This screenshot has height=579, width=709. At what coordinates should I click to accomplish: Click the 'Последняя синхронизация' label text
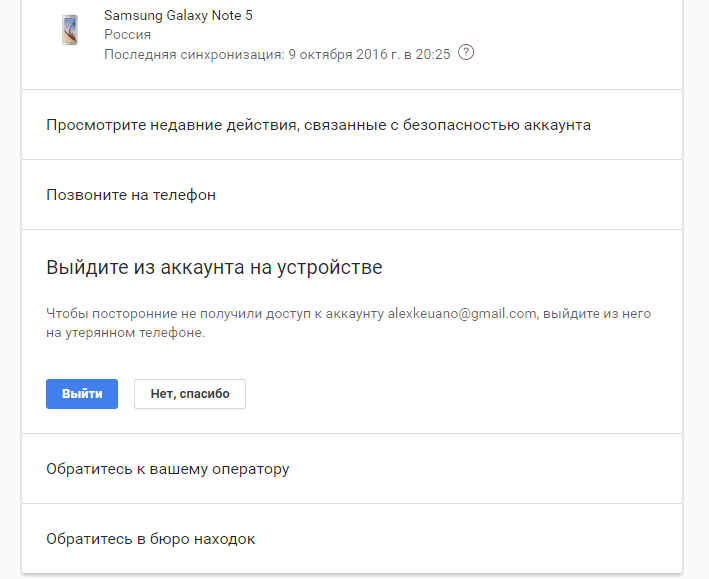(194, 54)
